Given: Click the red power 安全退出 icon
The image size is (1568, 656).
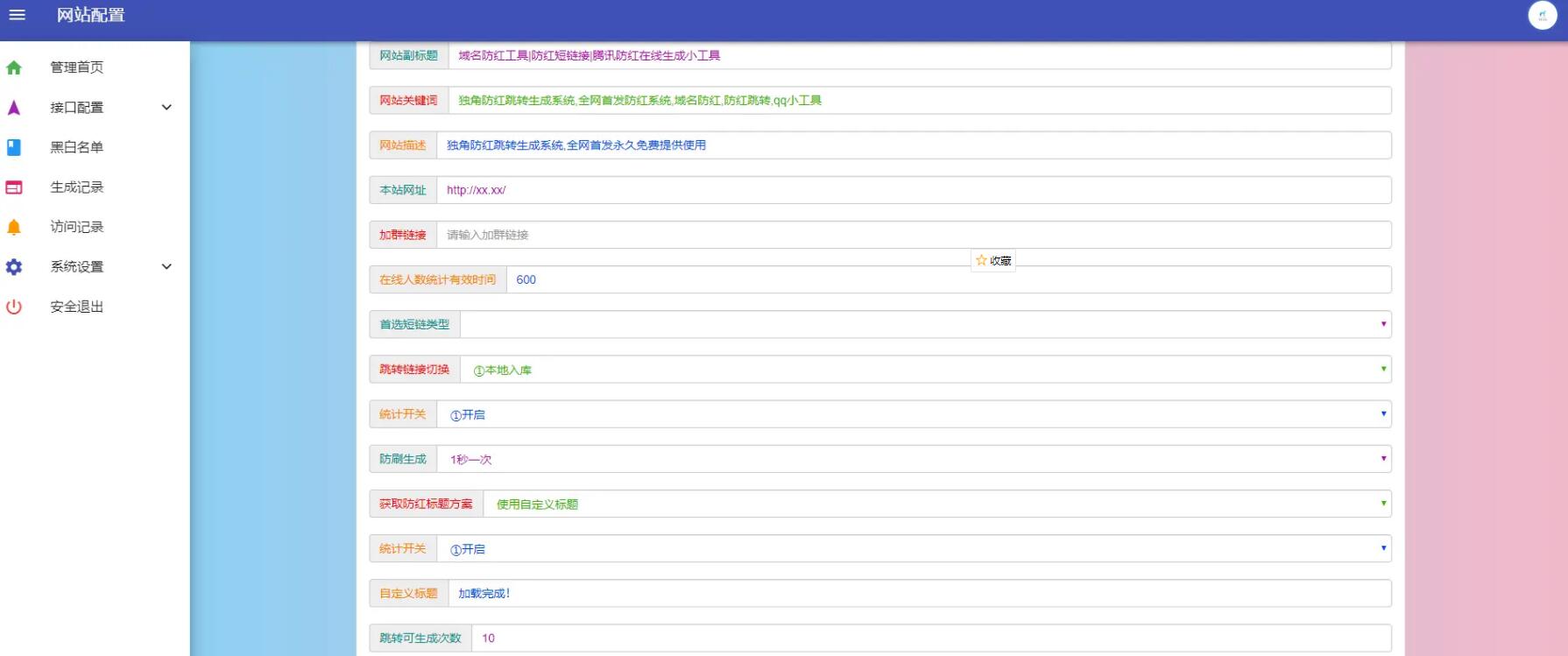Looking at the screenshot, I should [x=14, y=307].
